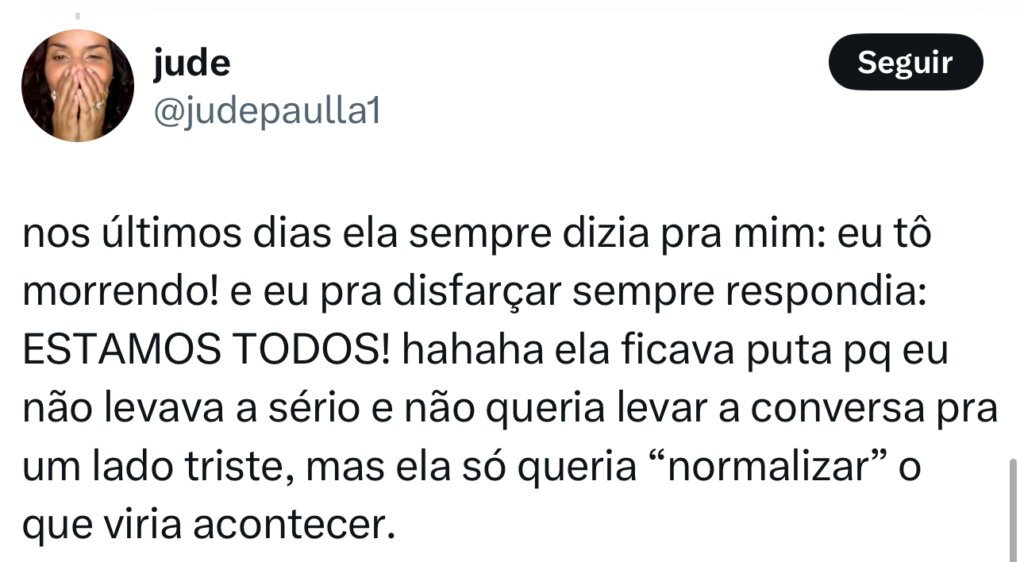1024x562 pixels.
Task: Open the profile via display name jude
Action: 191,64
